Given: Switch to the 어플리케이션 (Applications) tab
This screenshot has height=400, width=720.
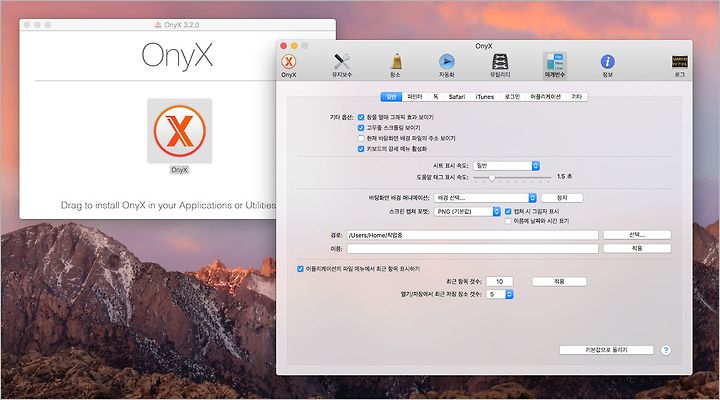Looking at the screenshot, I should pyautogui.click(x=546, y=96).
